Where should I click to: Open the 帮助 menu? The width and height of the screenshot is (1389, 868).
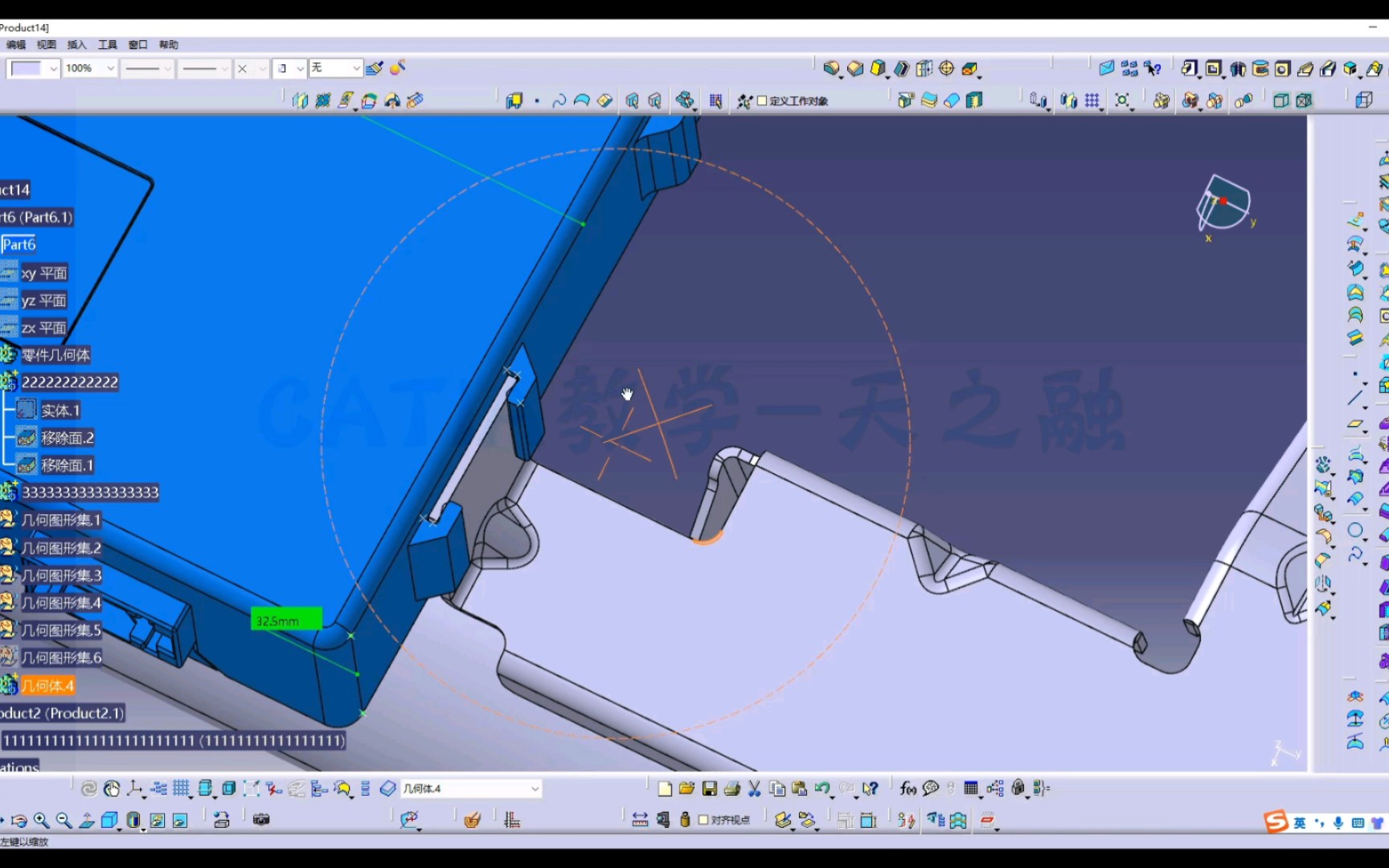[x=169, y=45]
